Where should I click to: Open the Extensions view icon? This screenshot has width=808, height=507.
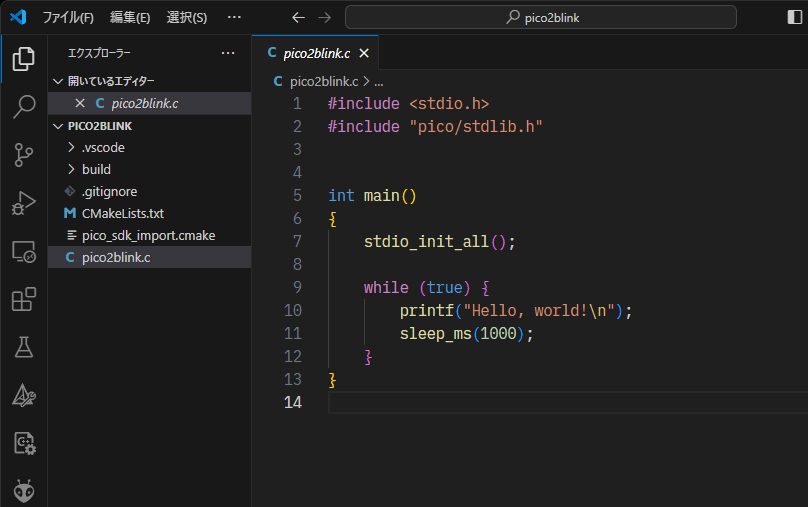click(24, 299)
